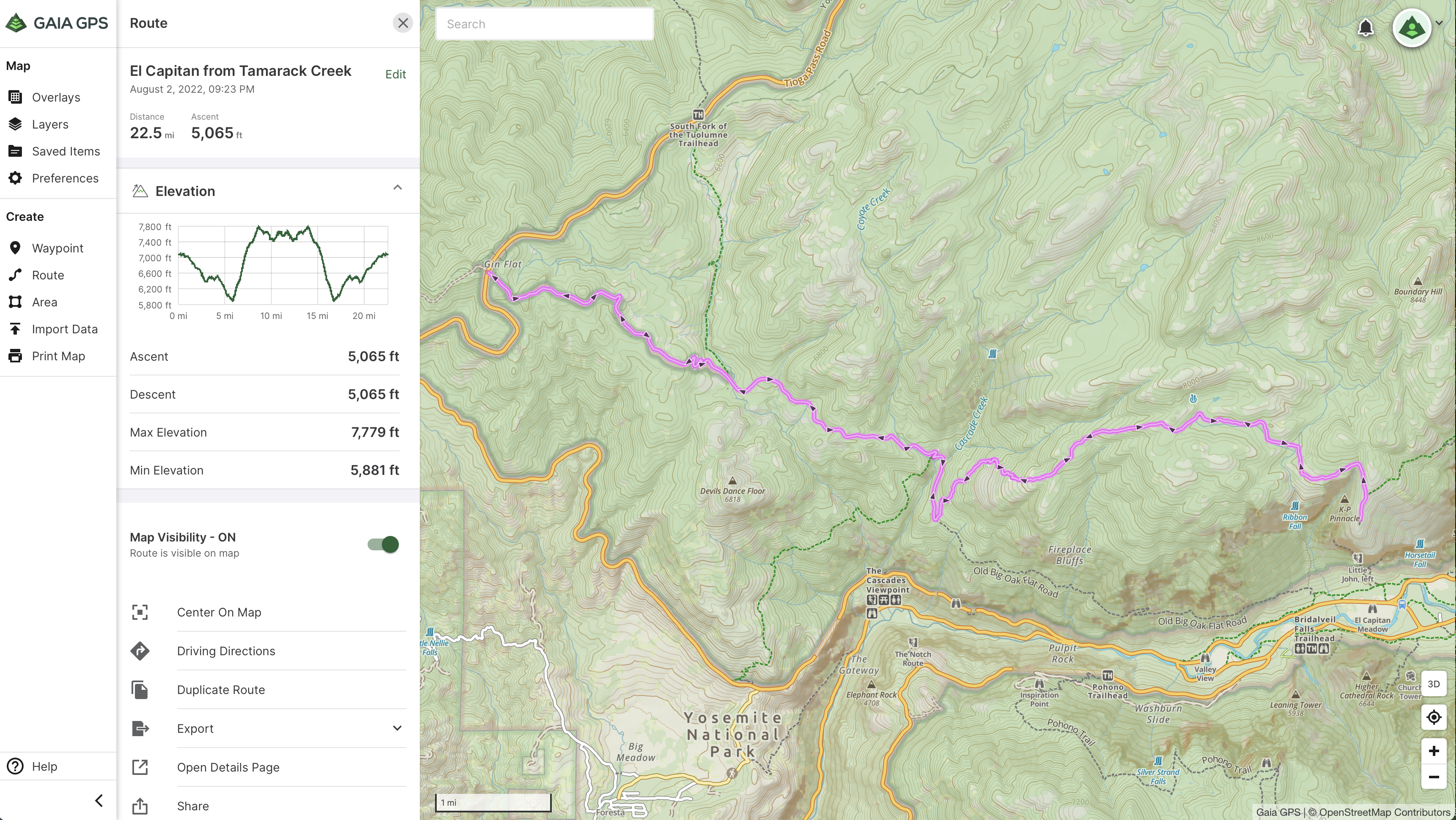Click the Ribbon Fall waterfall marker

point(1295,506)
